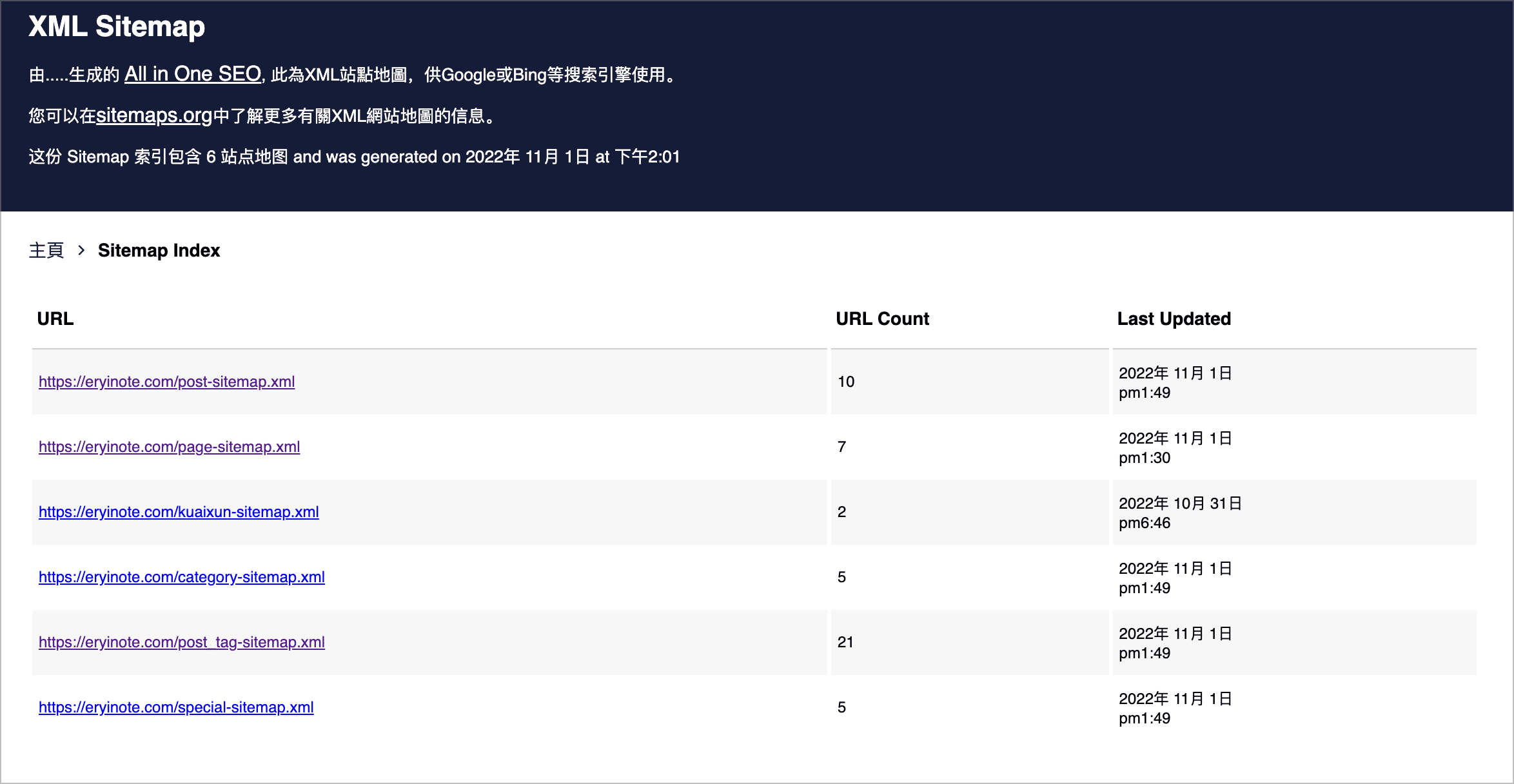This screenshot has width=1514, height=784.
Task: Click the Last Updated column header
Action: click(1174, 318)
